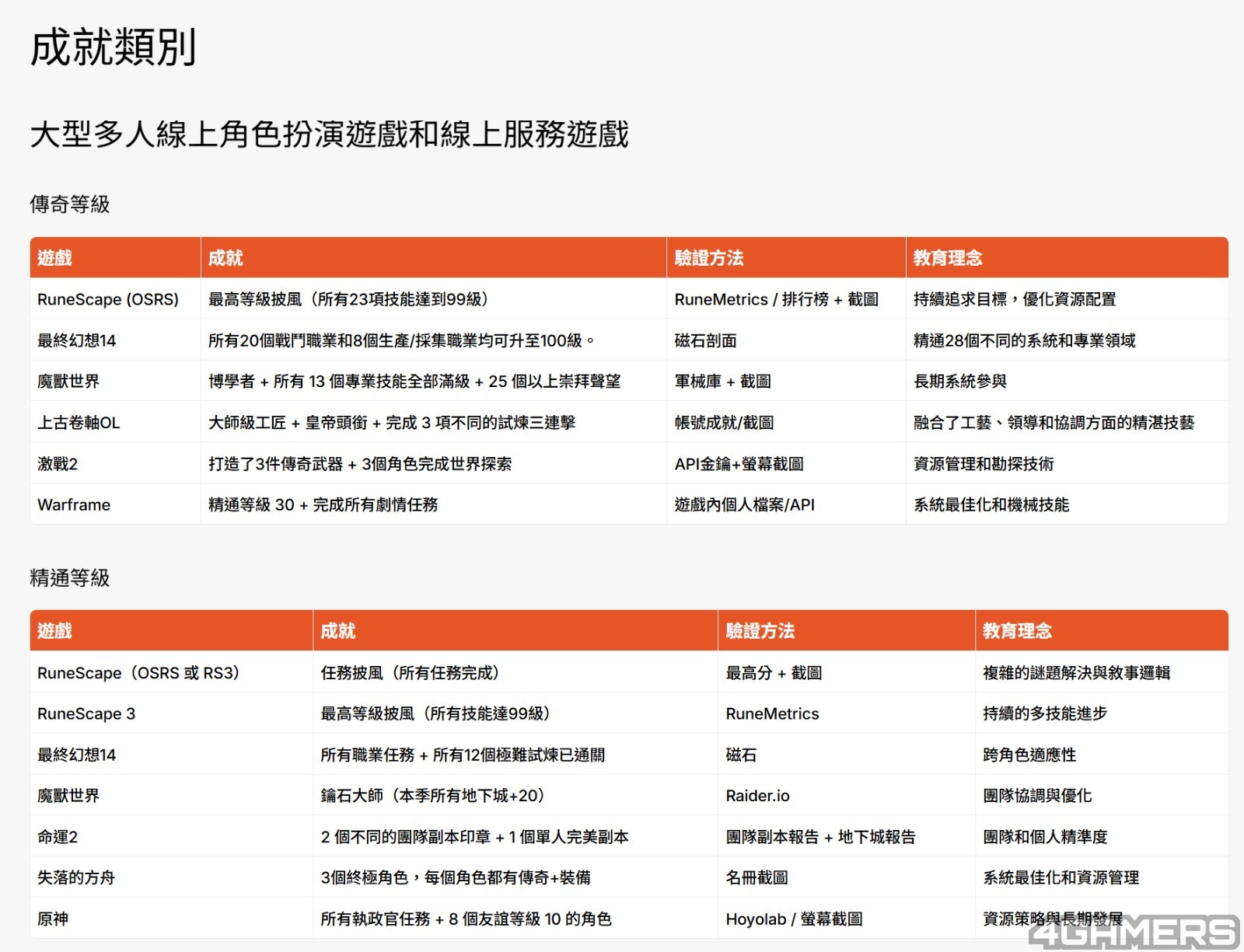Click 教育理念 header in the 精通等級 table
This screenshot has width=1244, height=952.
tap(1017, 631)
